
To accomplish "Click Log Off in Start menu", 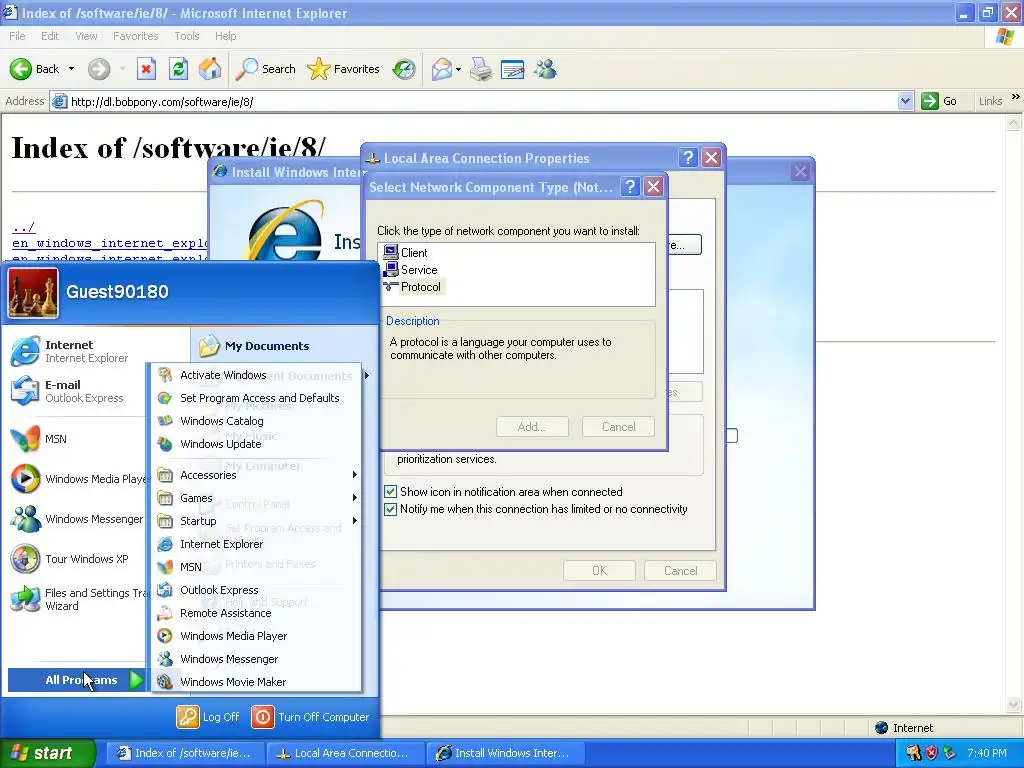I will (x=208, y=717).
